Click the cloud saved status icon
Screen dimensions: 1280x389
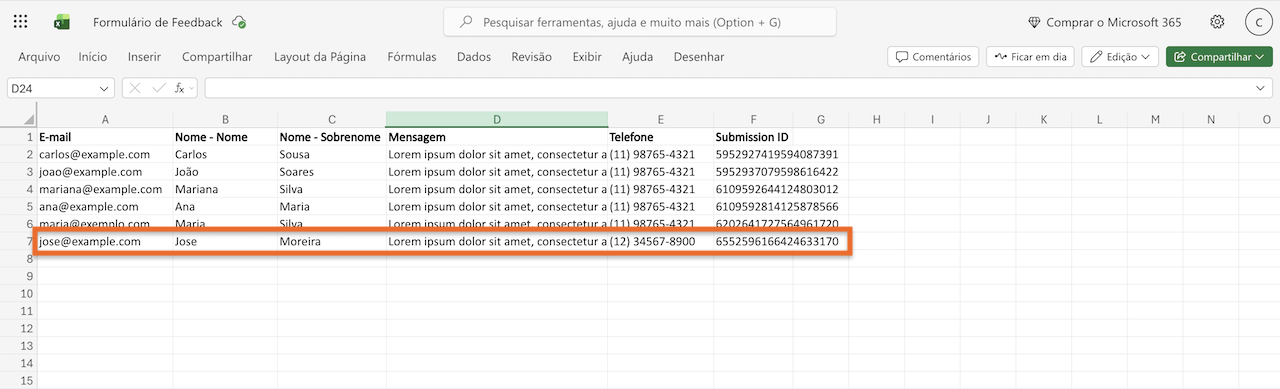pyautogui.click(x=238, y=22)
